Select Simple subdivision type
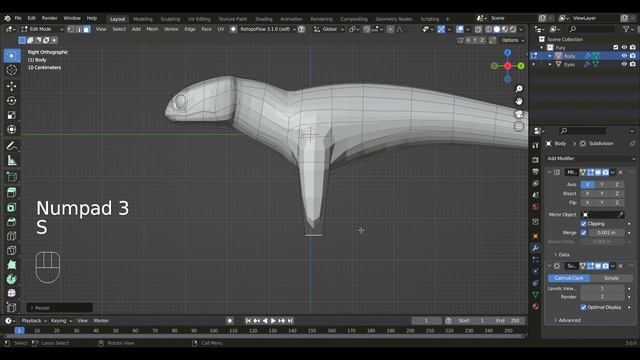640x360 pixels. click(x=611, y=278)
